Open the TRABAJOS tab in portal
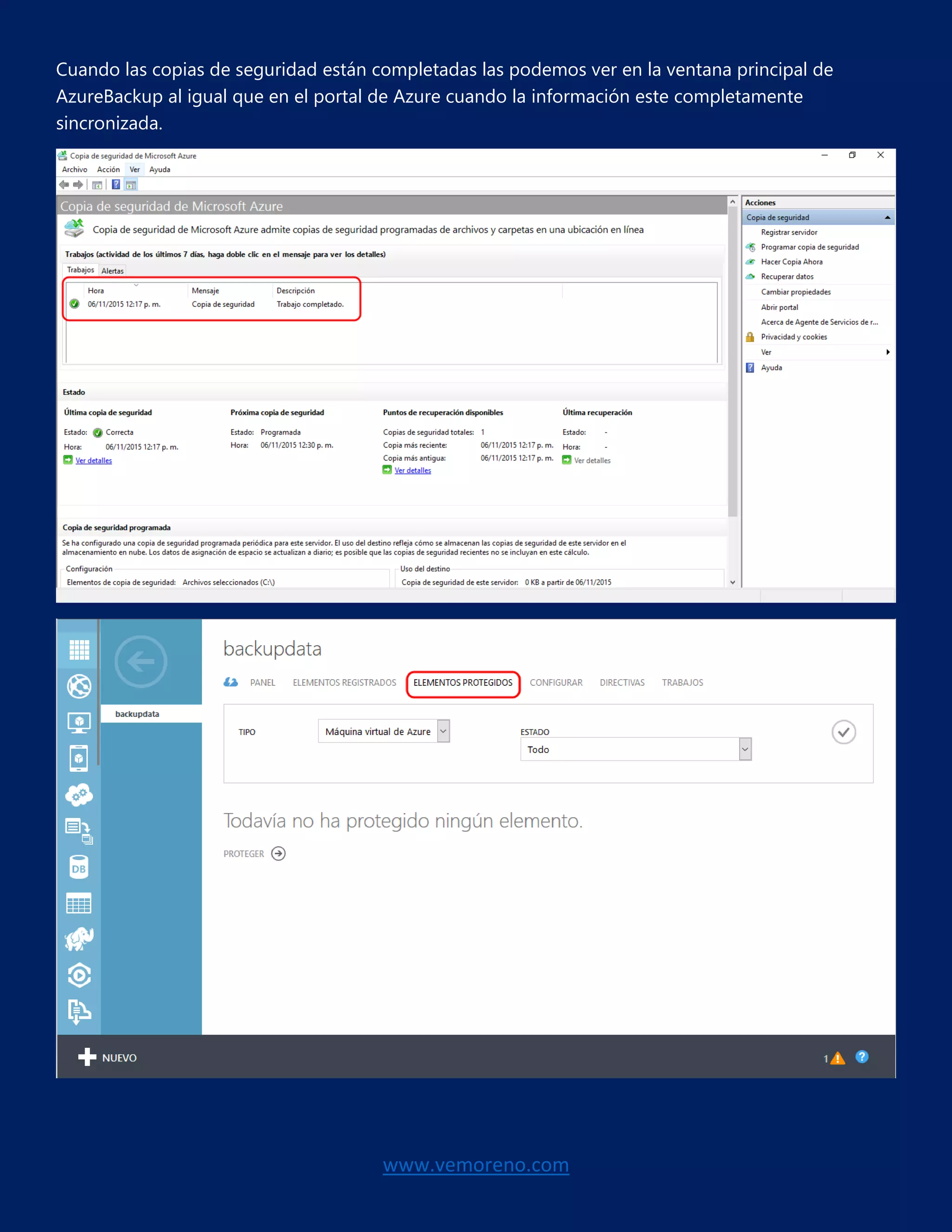952x1232 pixels. point(682,682)
